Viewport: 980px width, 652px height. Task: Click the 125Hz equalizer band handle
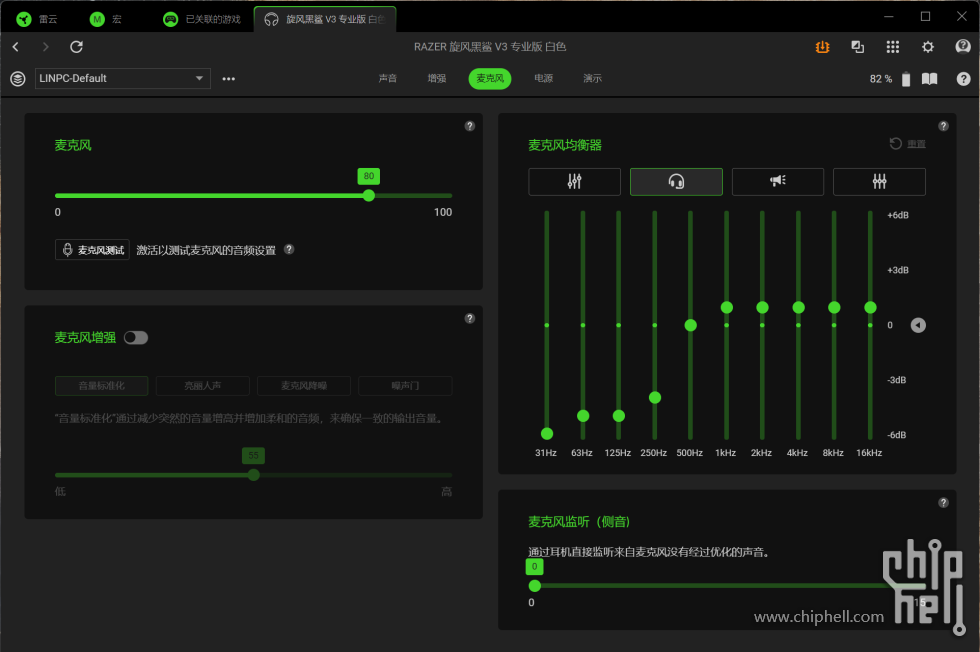(x=619, y=416)
